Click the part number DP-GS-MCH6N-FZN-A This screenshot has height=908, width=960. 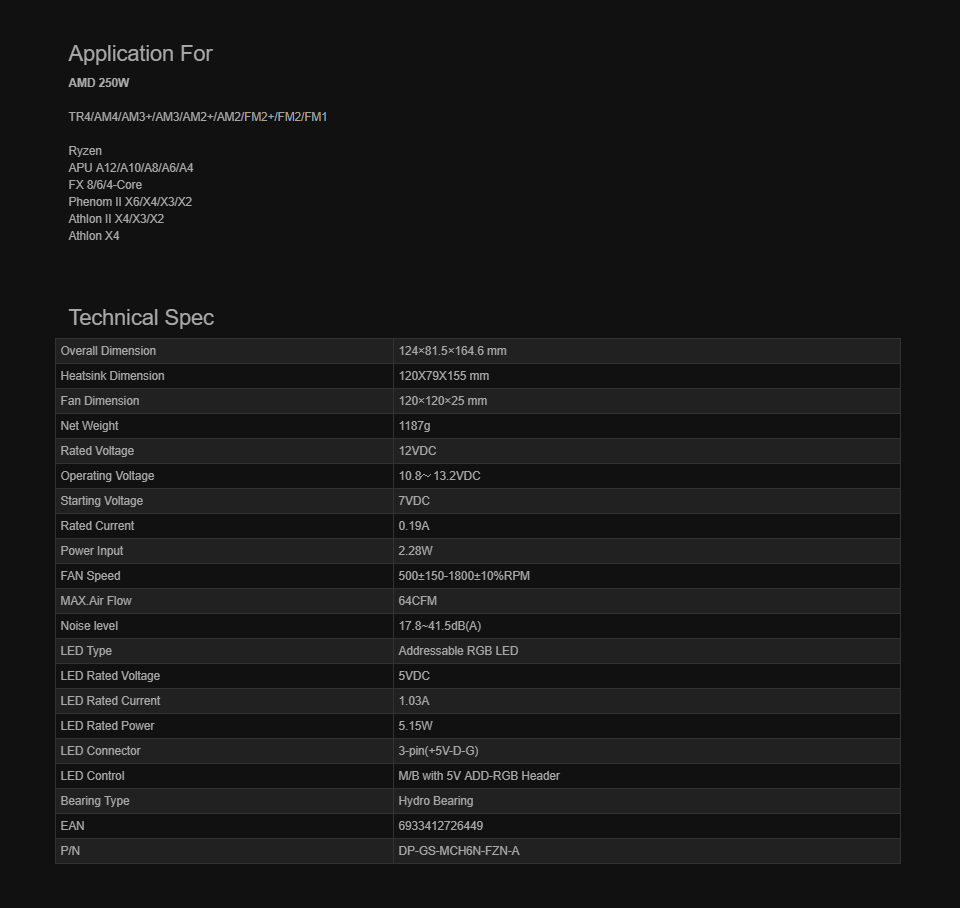459,851
